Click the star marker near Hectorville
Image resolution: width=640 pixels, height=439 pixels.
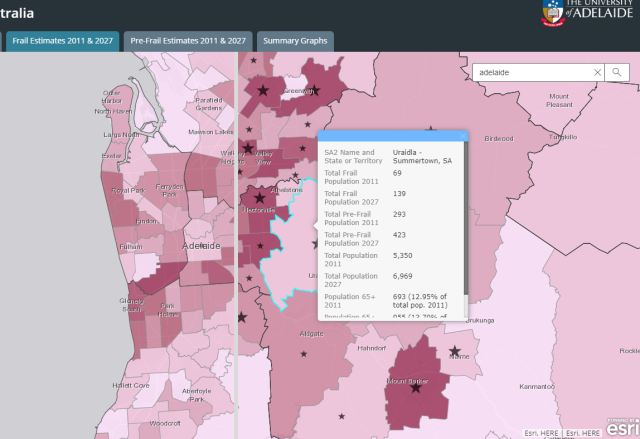point(260,198)
